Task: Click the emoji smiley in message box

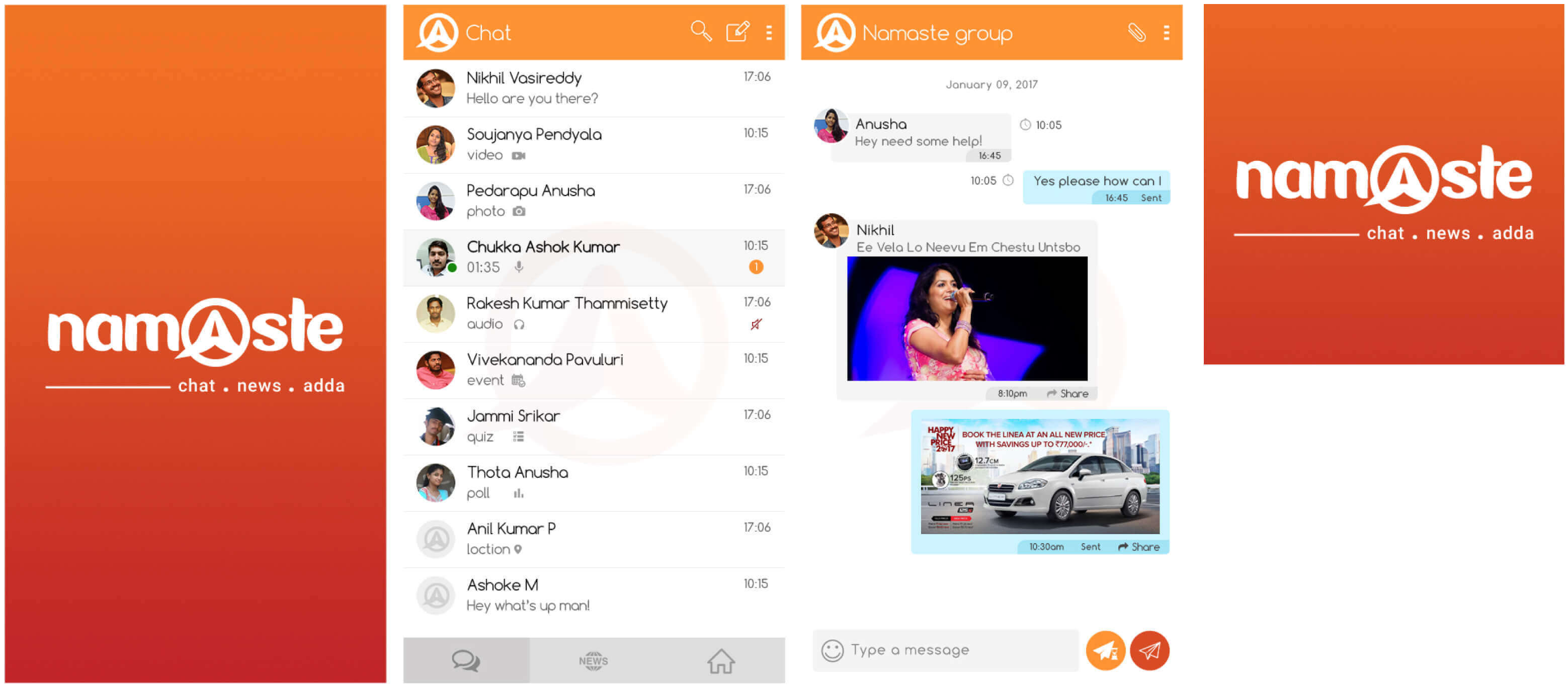Action: coord(832,650)
